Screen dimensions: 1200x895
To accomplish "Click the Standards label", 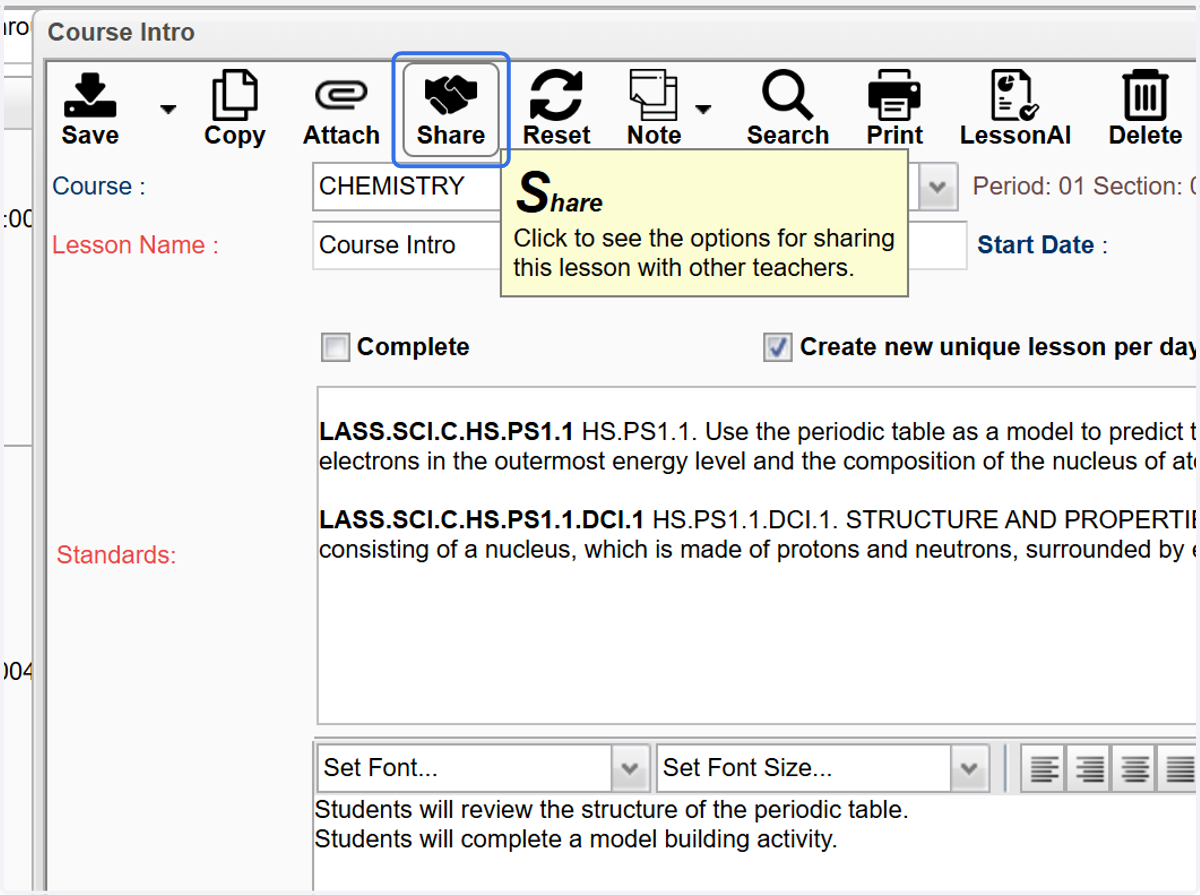I will (x=116, y=555).
